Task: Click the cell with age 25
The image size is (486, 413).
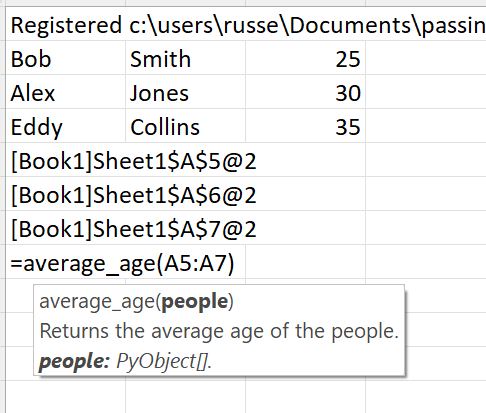Action: coord(305,58)
